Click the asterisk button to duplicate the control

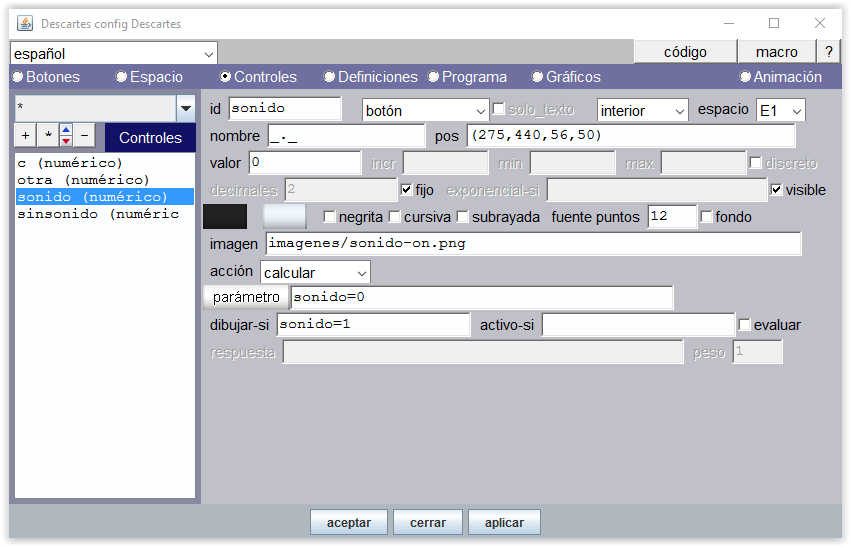click(46, 135)
